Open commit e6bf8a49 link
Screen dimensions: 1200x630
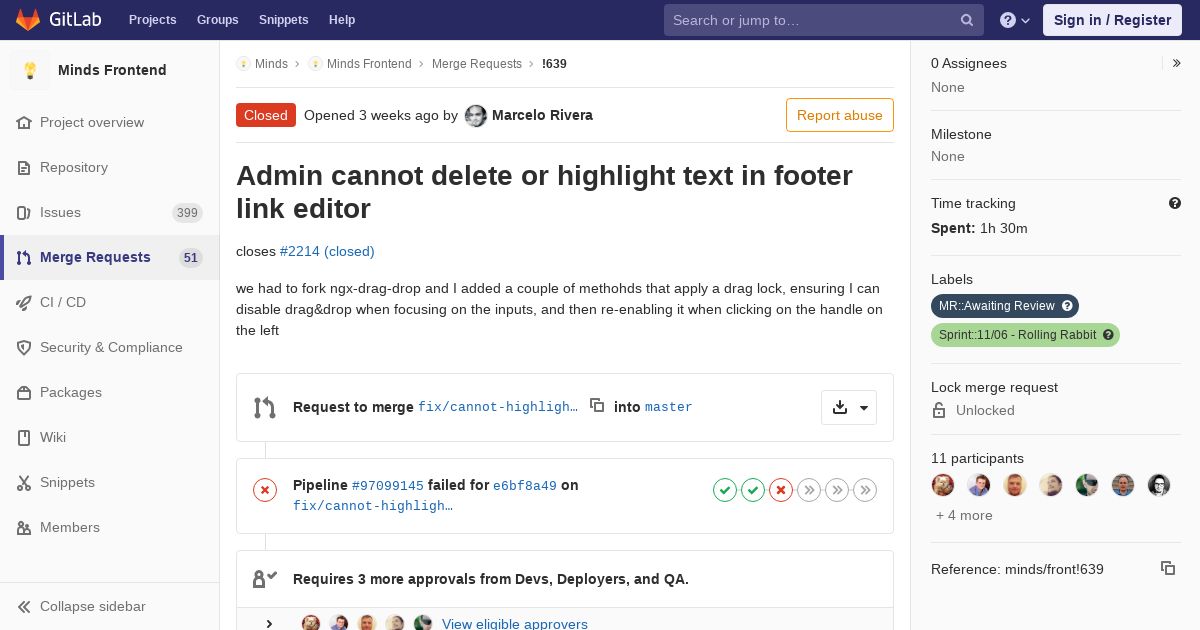point(525,485)
